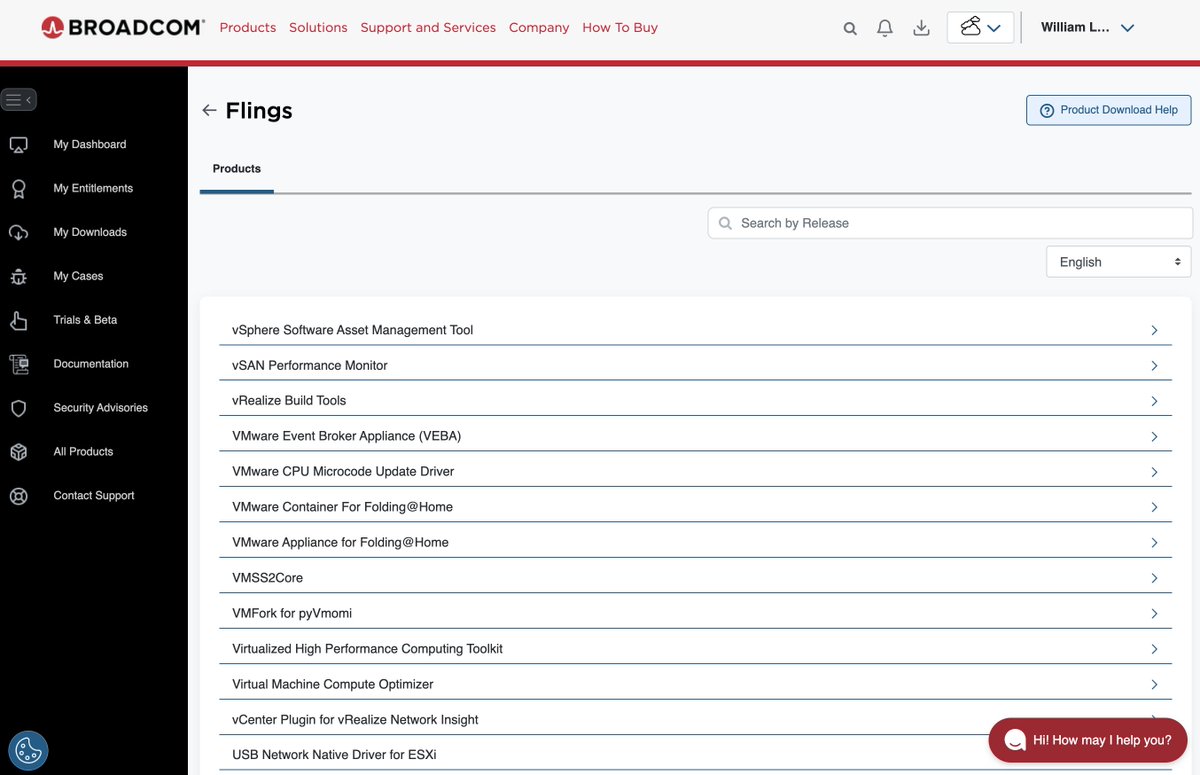Expand the VMSS2Core product row
The image size is (1200, 775).
coord(1154,577)
